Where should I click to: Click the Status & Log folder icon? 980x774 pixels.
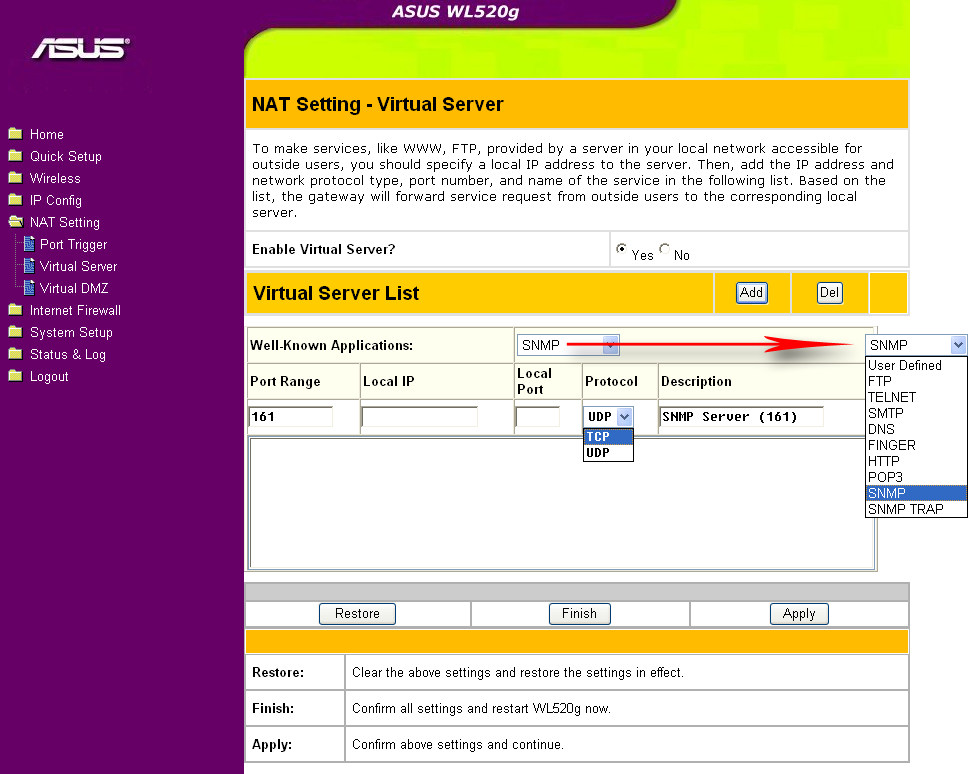point(15,354)
